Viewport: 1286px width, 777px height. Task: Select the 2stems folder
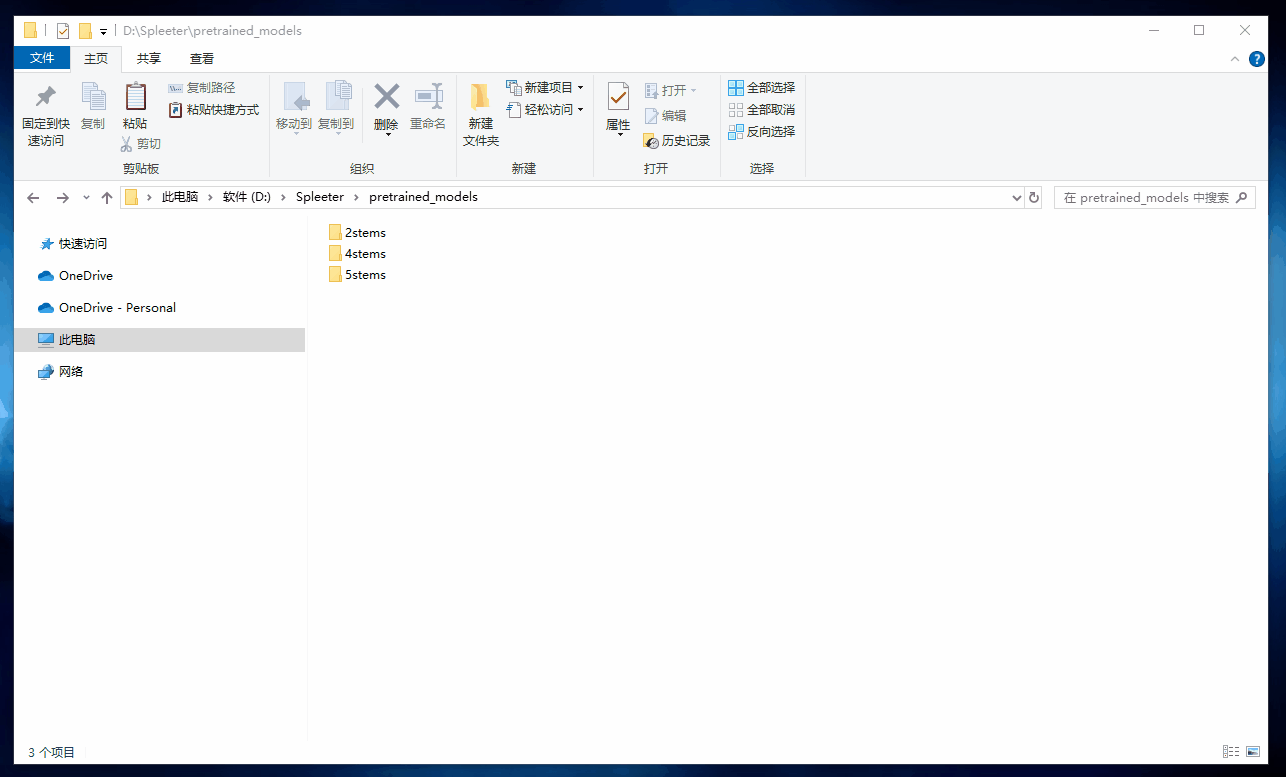point(357,232)
